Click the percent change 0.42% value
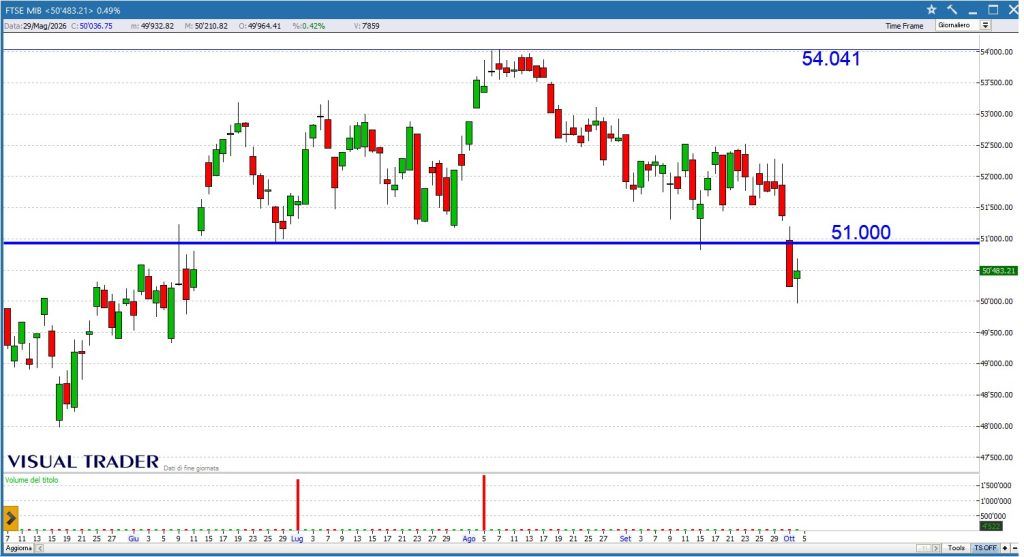This screenshot has height=557, width=1024. click(309, 26)
